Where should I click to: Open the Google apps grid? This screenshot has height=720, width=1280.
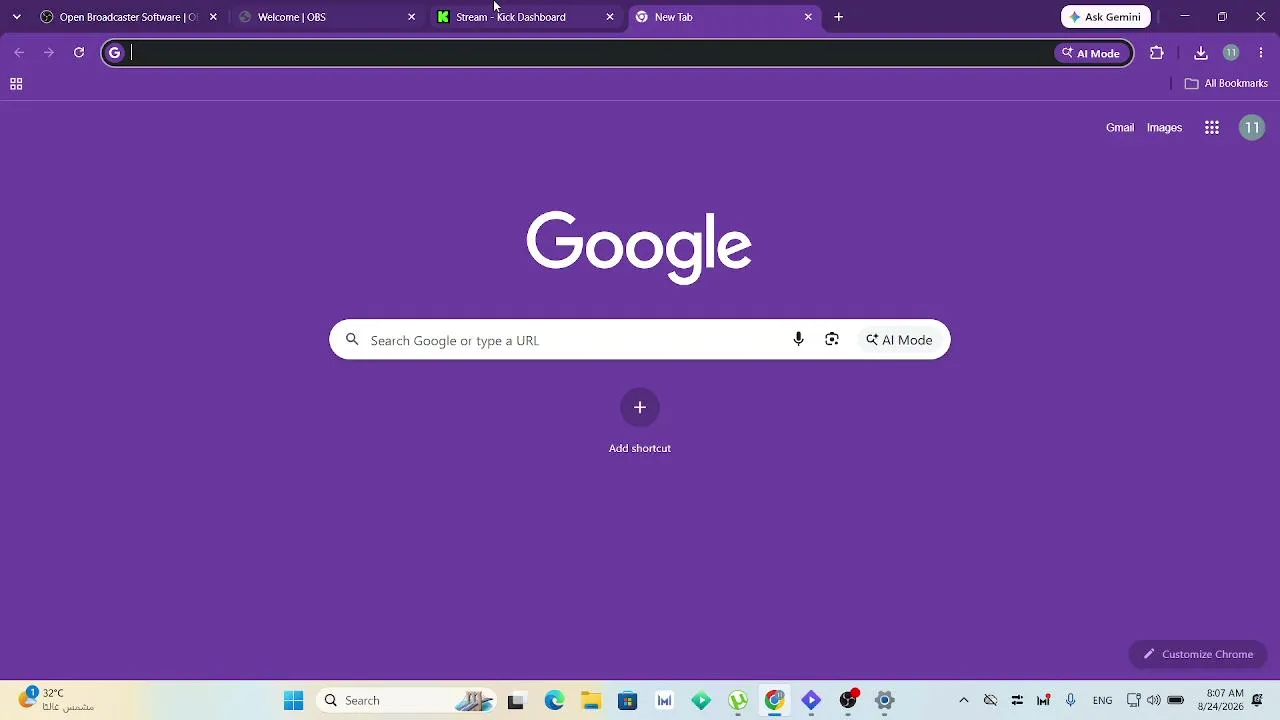1212,128
